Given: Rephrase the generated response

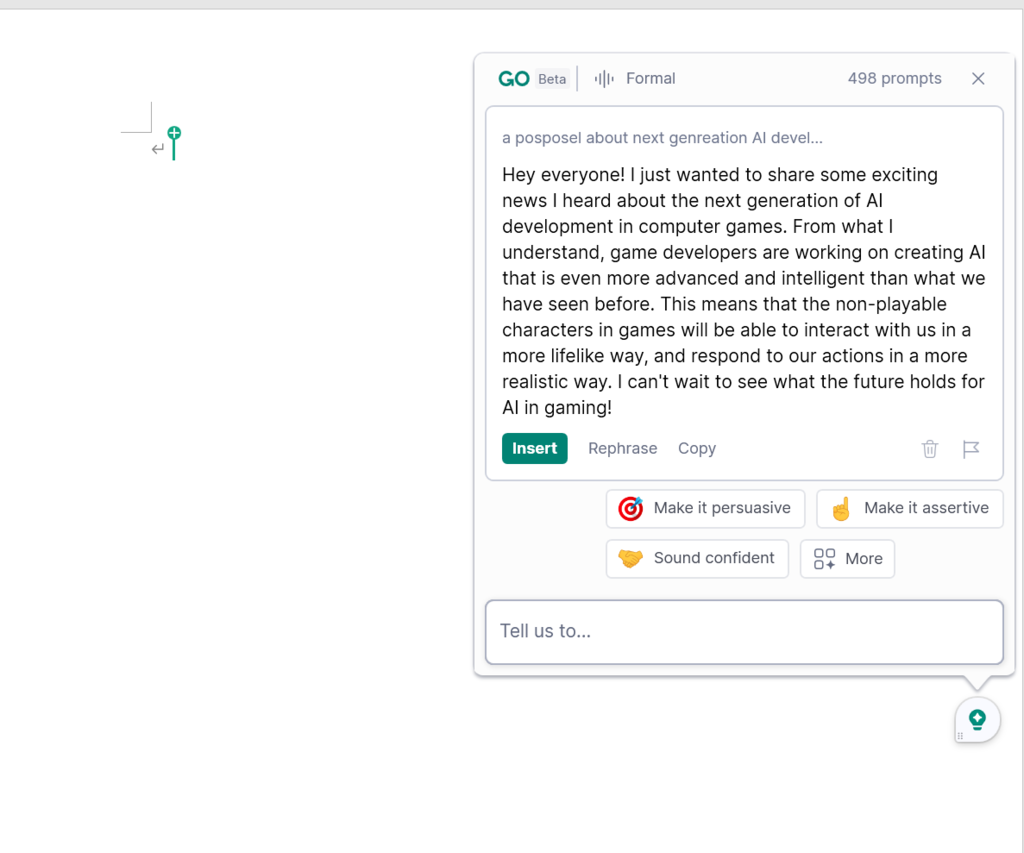Looking at the screenshot, I should click(622, 448).
